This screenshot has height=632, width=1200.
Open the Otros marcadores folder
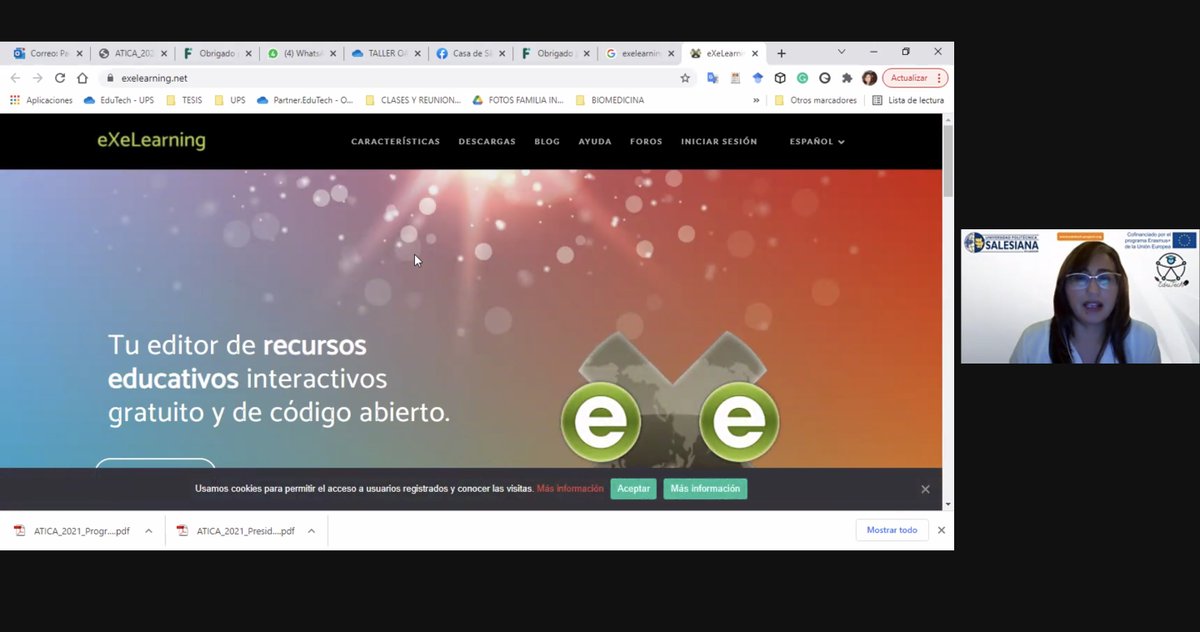point(815,100)
